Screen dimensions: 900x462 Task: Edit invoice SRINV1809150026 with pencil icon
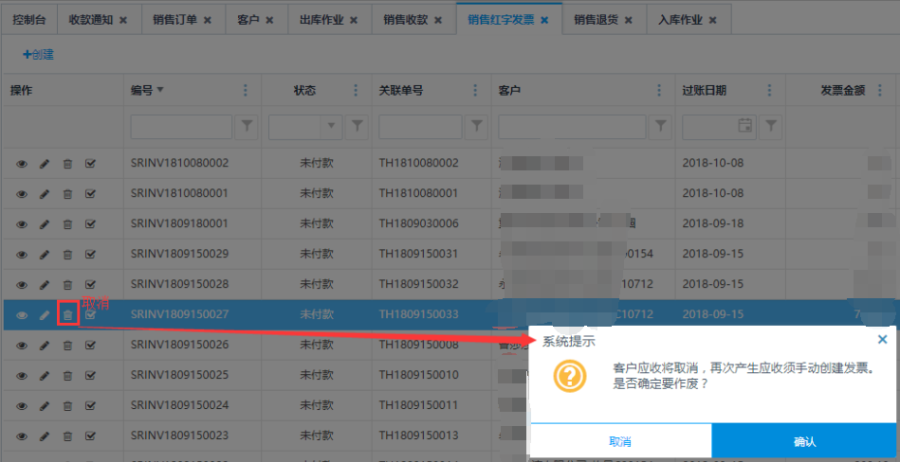(x=44, y=346)
